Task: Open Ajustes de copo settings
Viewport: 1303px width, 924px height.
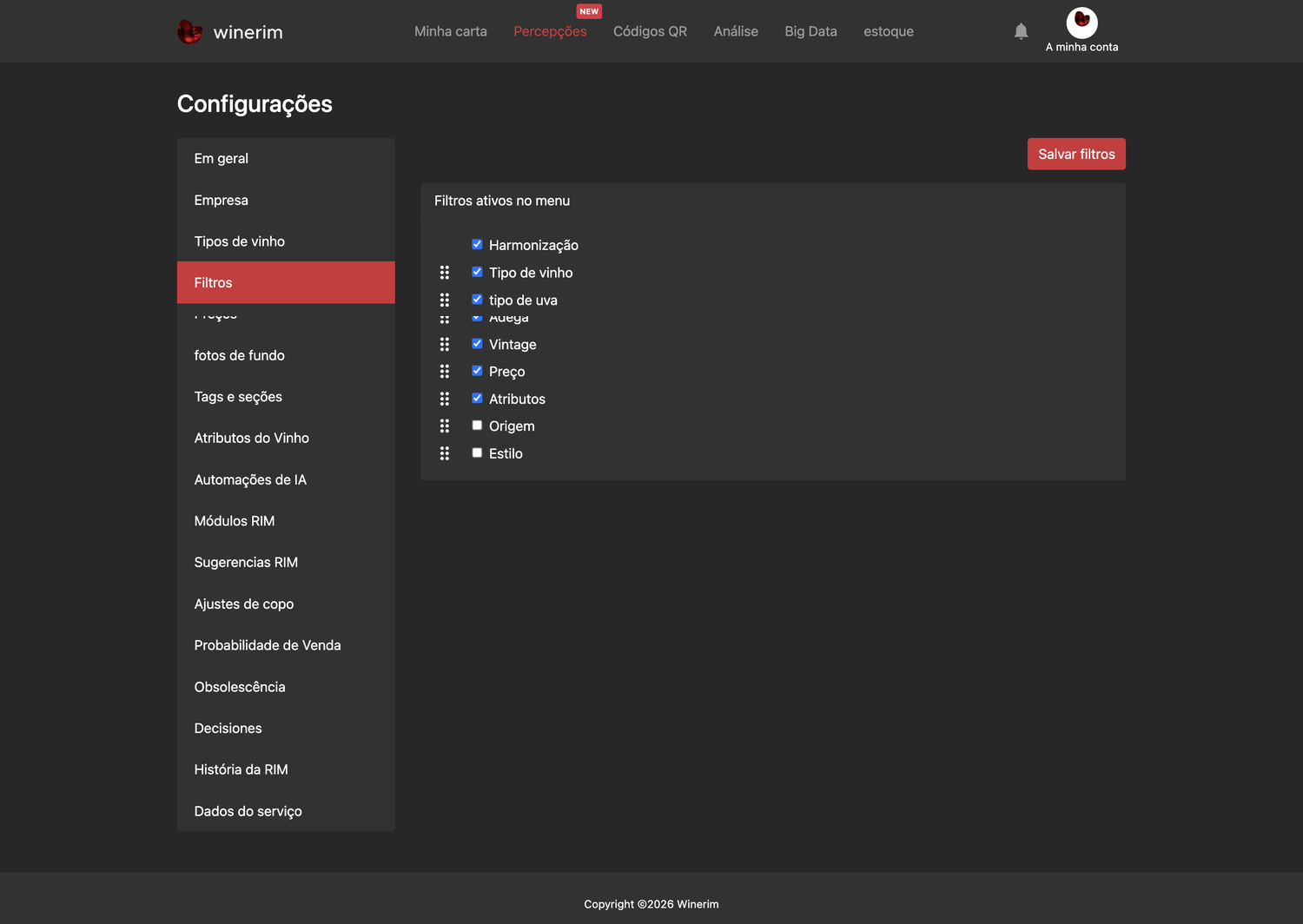Action: click(x=286, y=604)
